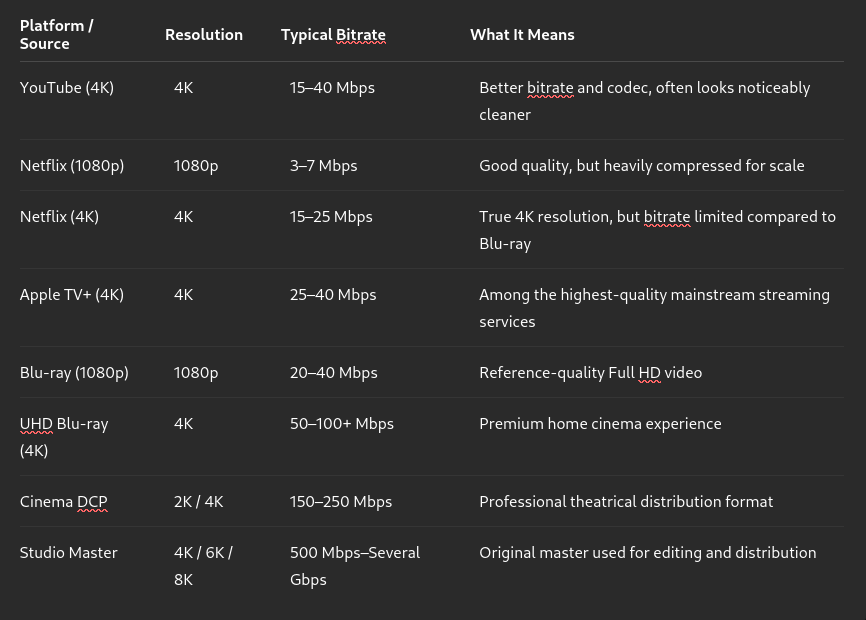Click the 'Netflix (1080p)' platform cell
The height and width of the screenshot is (620, 866).
point(72,166)
